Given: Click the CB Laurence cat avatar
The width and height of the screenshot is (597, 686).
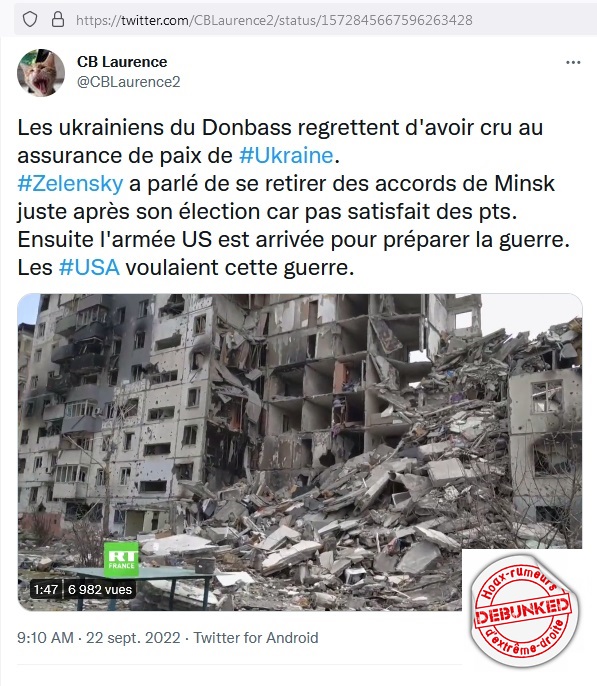Looking at the screenshot, I should click(x=41, y=73).
